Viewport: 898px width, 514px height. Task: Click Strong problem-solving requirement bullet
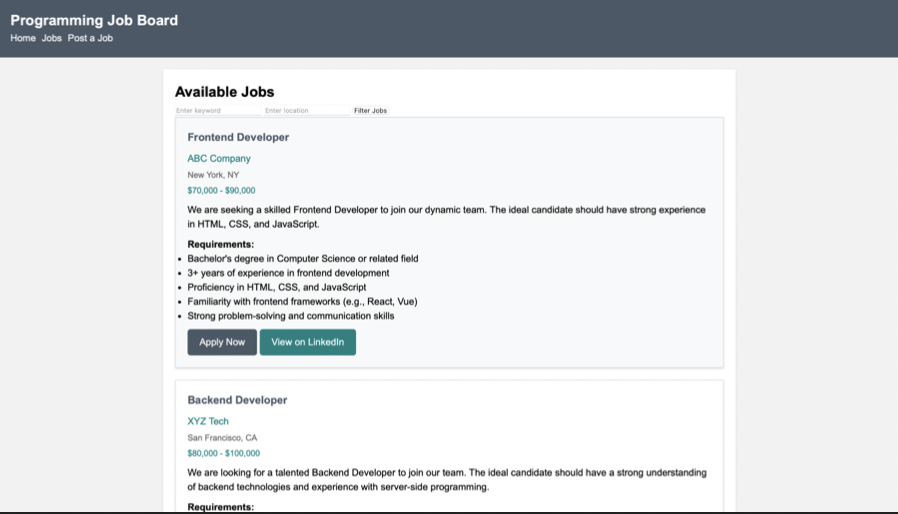290,316
